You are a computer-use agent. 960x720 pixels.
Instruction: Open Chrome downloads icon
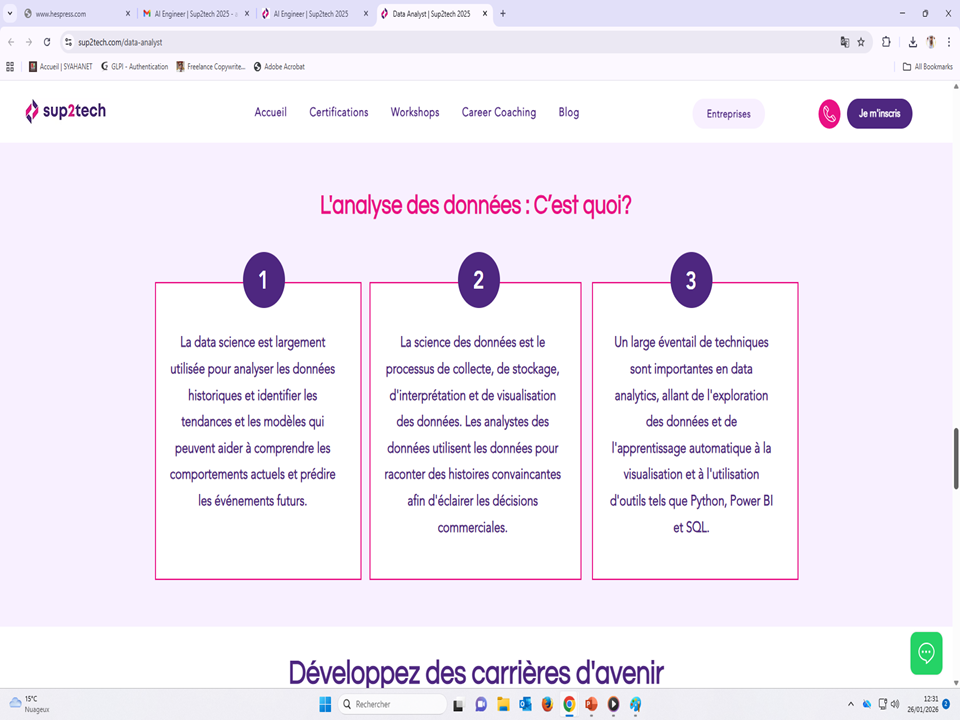(x=913, y=42)
